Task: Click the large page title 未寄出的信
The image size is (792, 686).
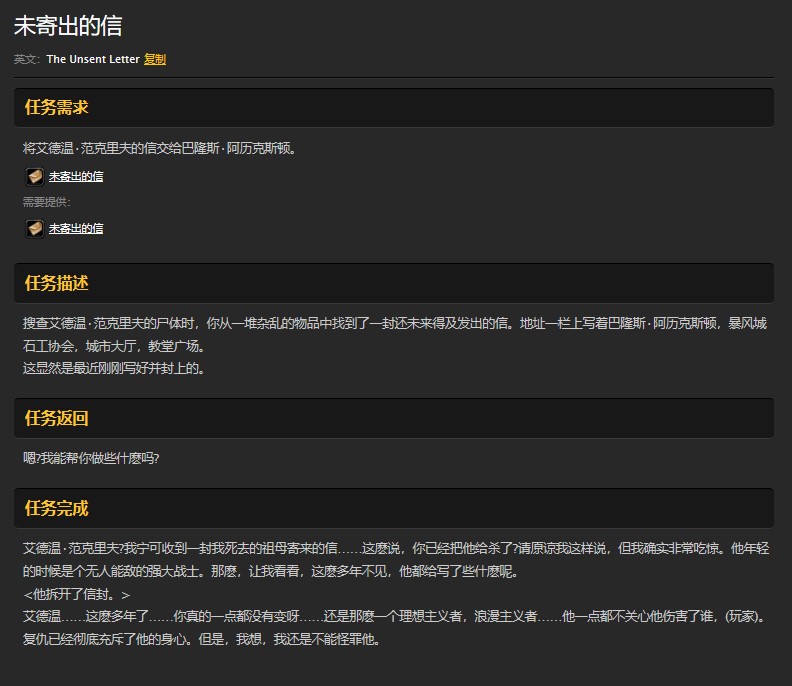Action: point(68,26)
